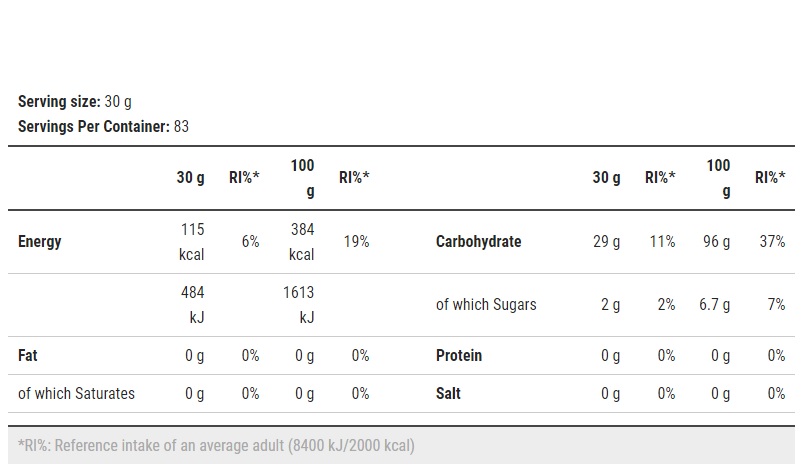809x472 pixels.
Task: Click the "115 kcal" energy value
Action: click(x=191, y=242)
